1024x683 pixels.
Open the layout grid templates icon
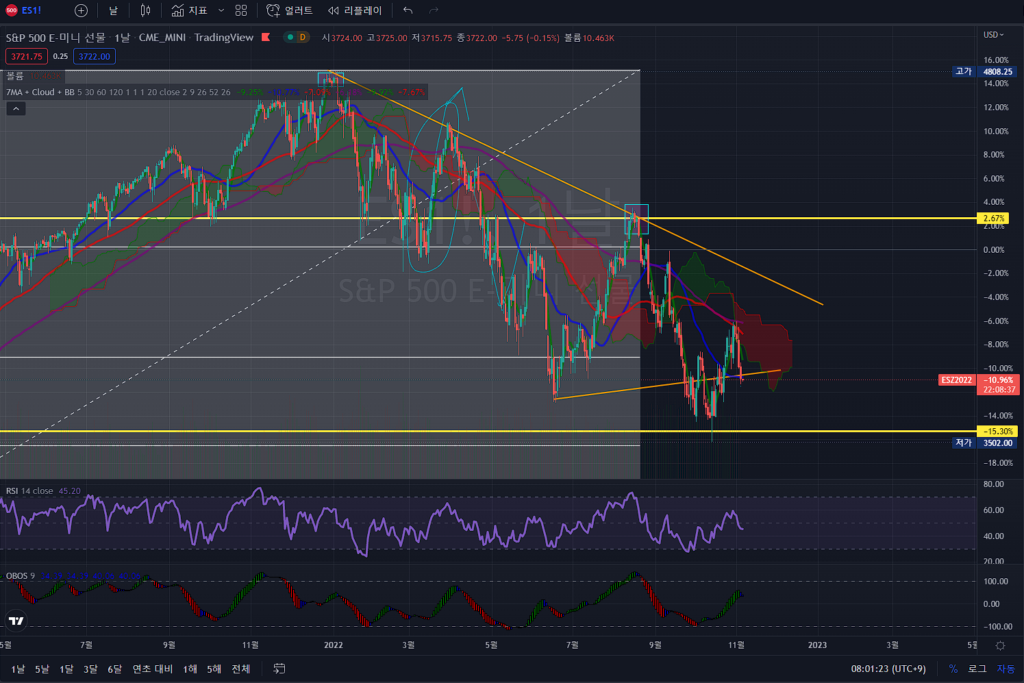pos(241,10)
